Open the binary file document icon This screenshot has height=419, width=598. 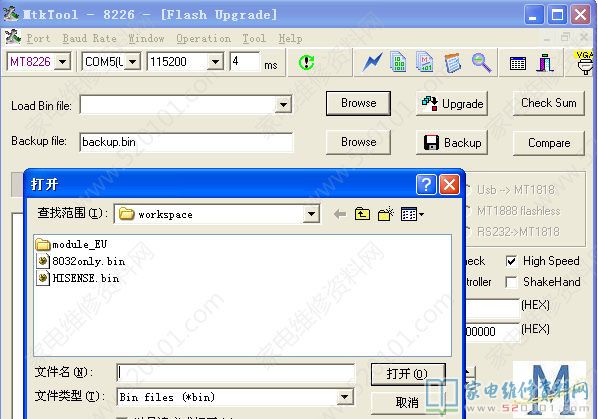tap(399, 62)
